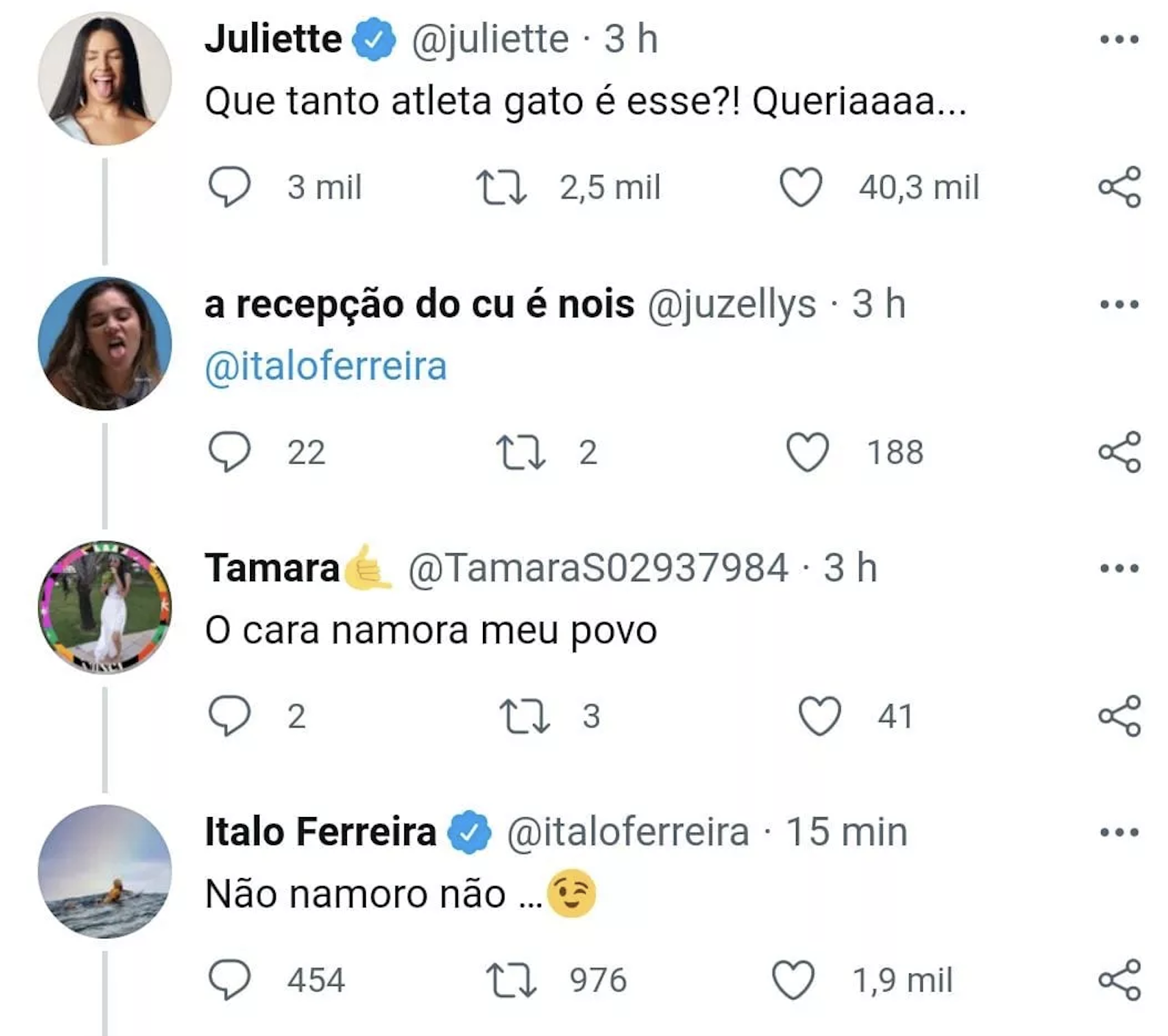Open the @italoferreira mention link
1168x1036 pixels.
pyautogui.click(x=326, y=367)
